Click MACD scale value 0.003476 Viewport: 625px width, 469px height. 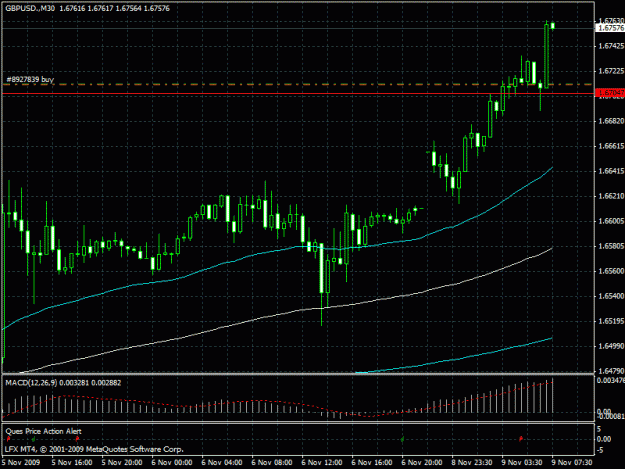[611, 381]
